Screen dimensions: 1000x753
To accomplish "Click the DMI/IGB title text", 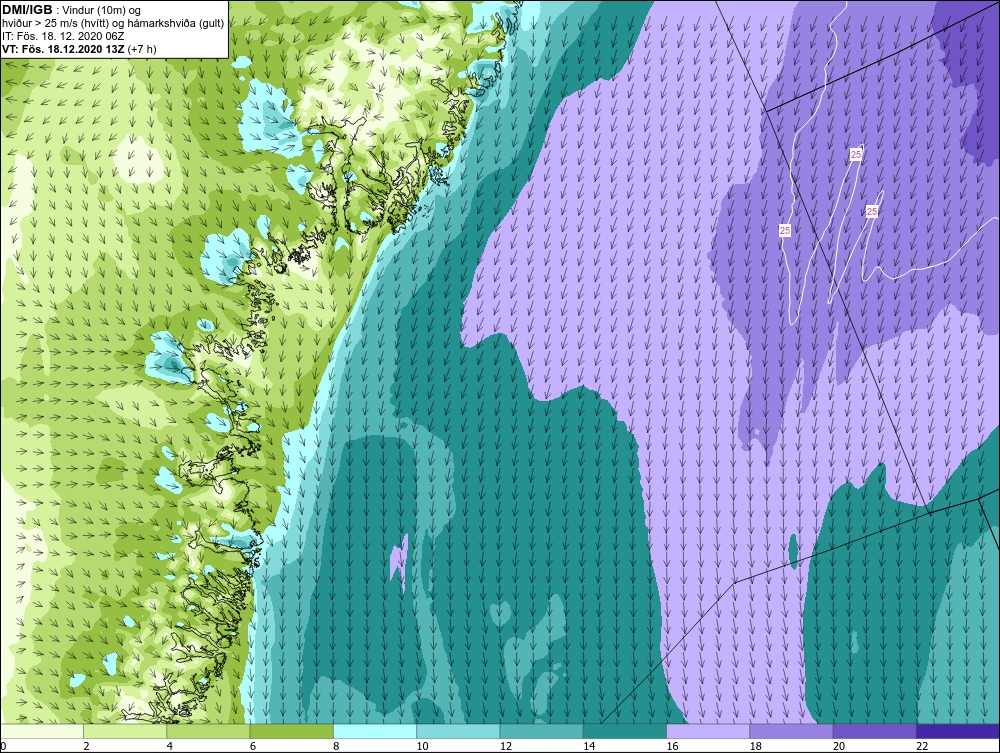I will pyautogui.click(x=27, y=10).
